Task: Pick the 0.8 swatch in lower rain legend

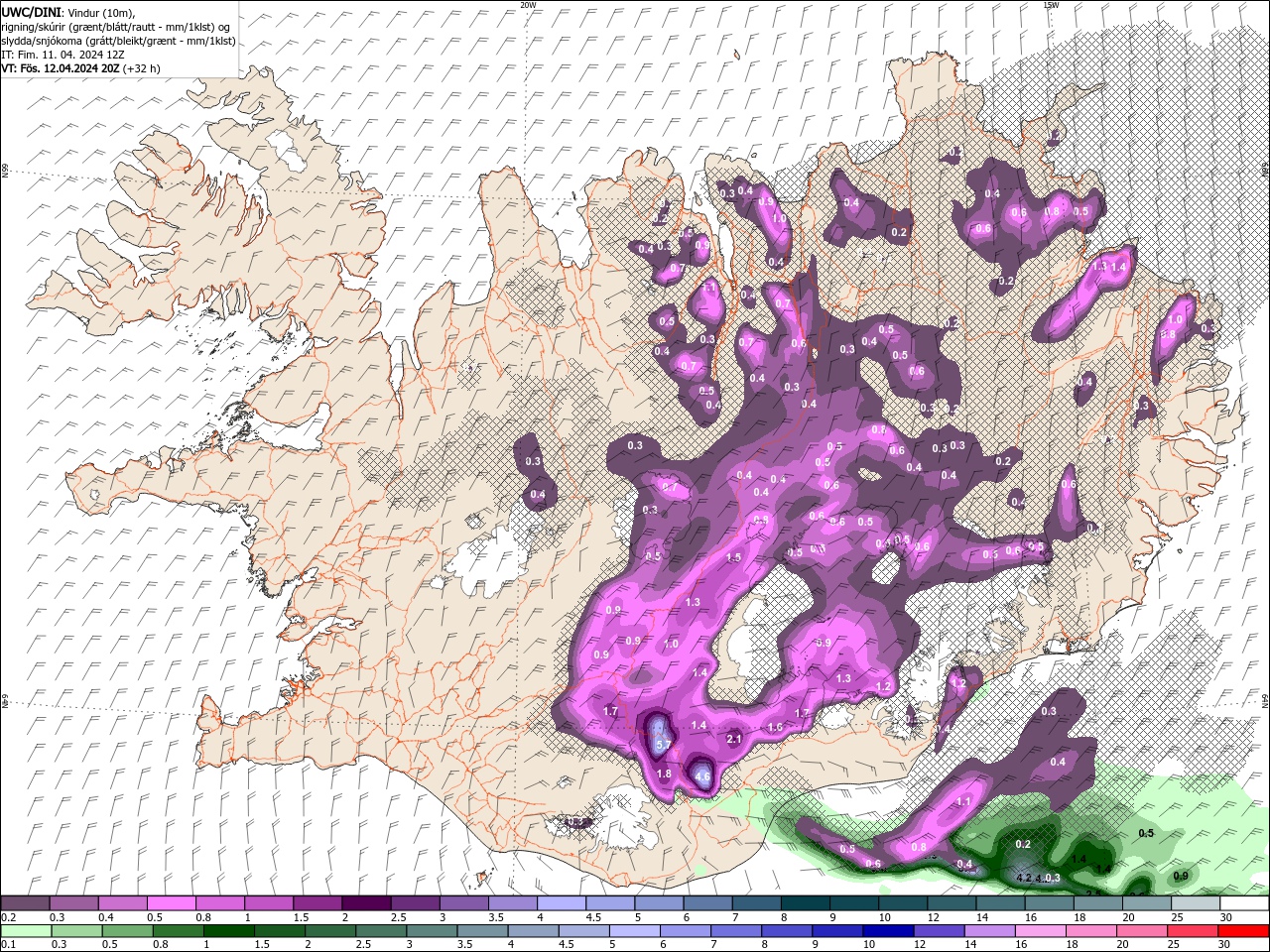Action: click(x=179, y=931)
